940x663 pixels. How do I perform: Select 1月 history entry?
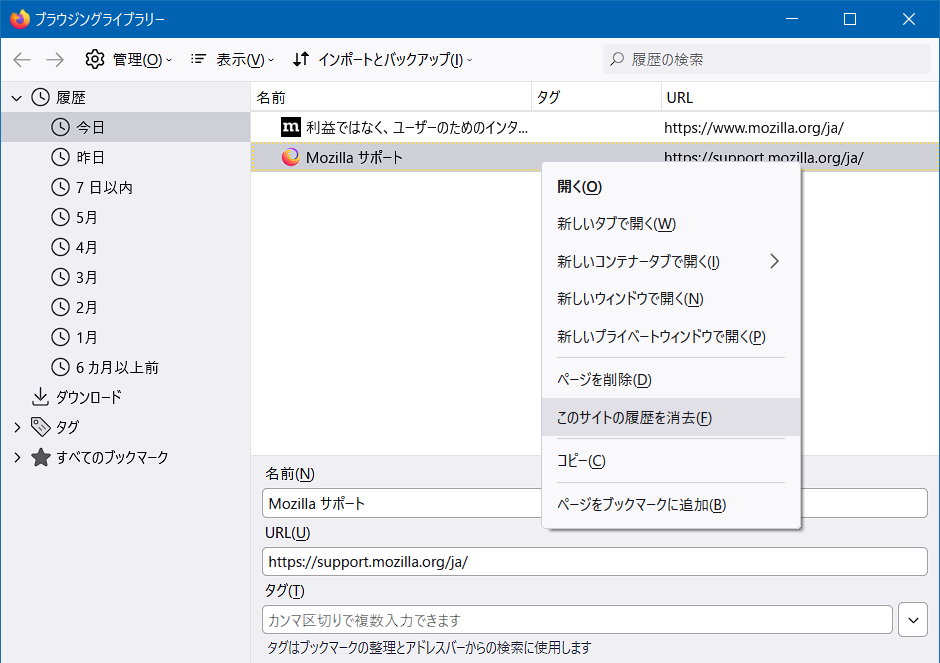click(x=125, y=337)
